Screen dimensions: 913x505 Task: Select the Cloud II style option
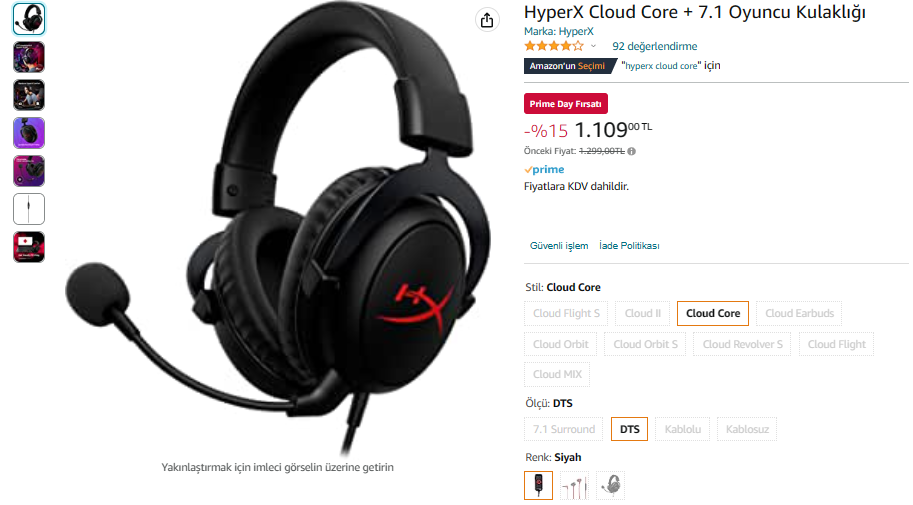(x=642, y=313)
